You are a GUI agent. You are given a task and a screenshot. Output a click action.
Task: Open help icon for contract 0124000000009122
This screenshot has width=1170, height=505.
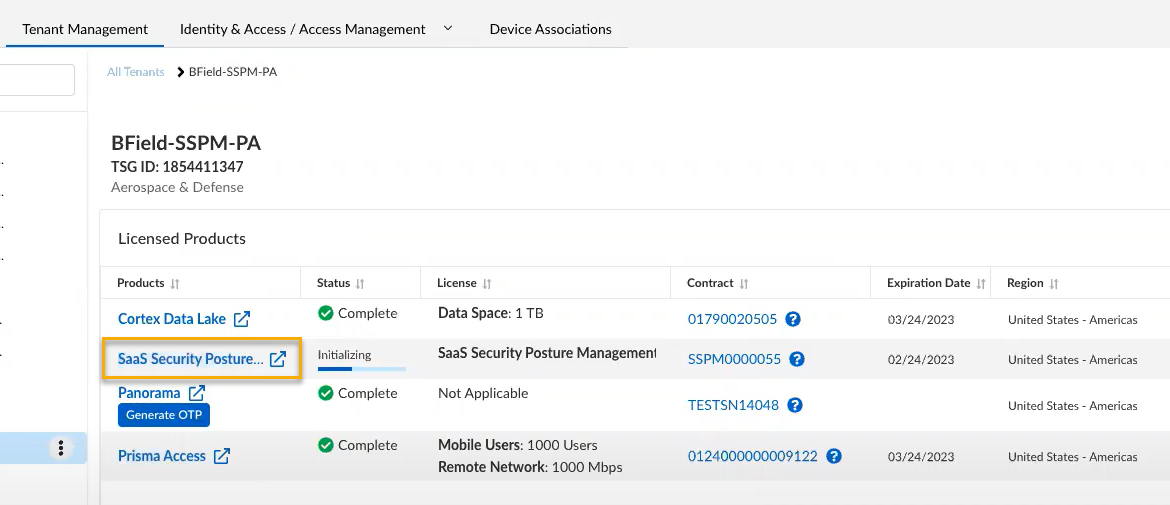pos(834,456)
